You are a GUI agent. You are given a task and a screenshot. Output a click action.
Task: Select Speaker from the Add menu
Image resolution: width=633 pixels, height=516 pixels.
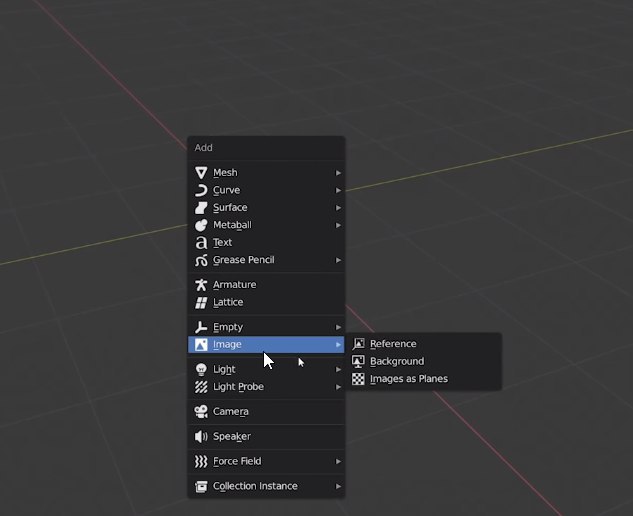266,436
